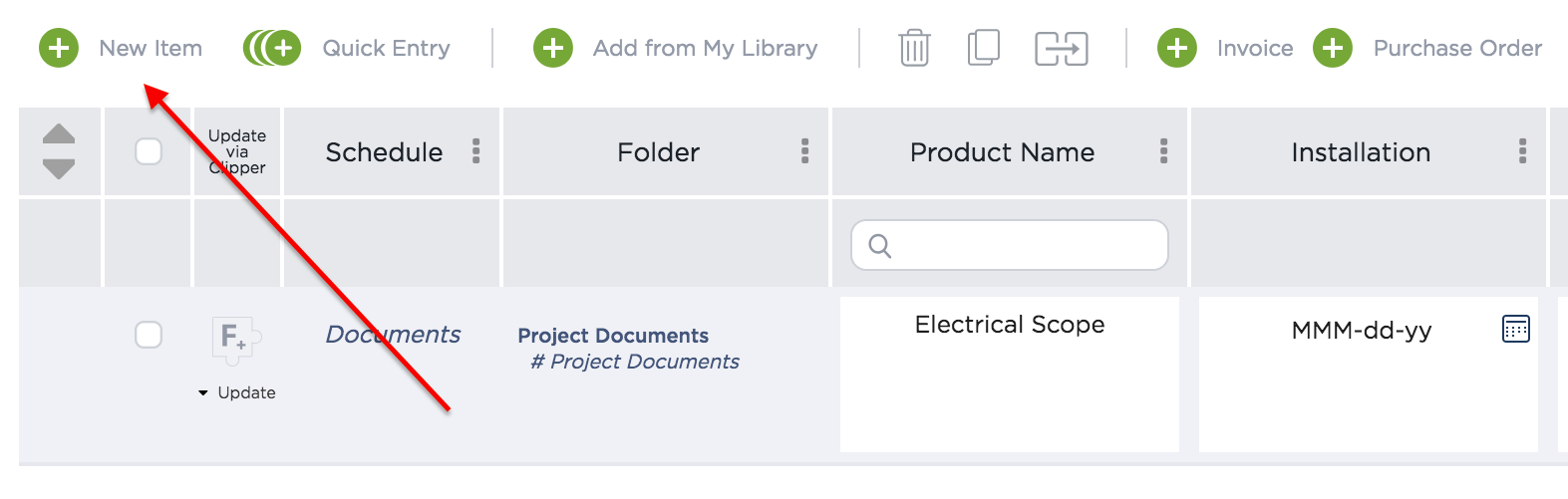Screen dimensions: 1568x499
Task: Click the Fohlio clipper puzzle icon
Action: coord(236,340)
